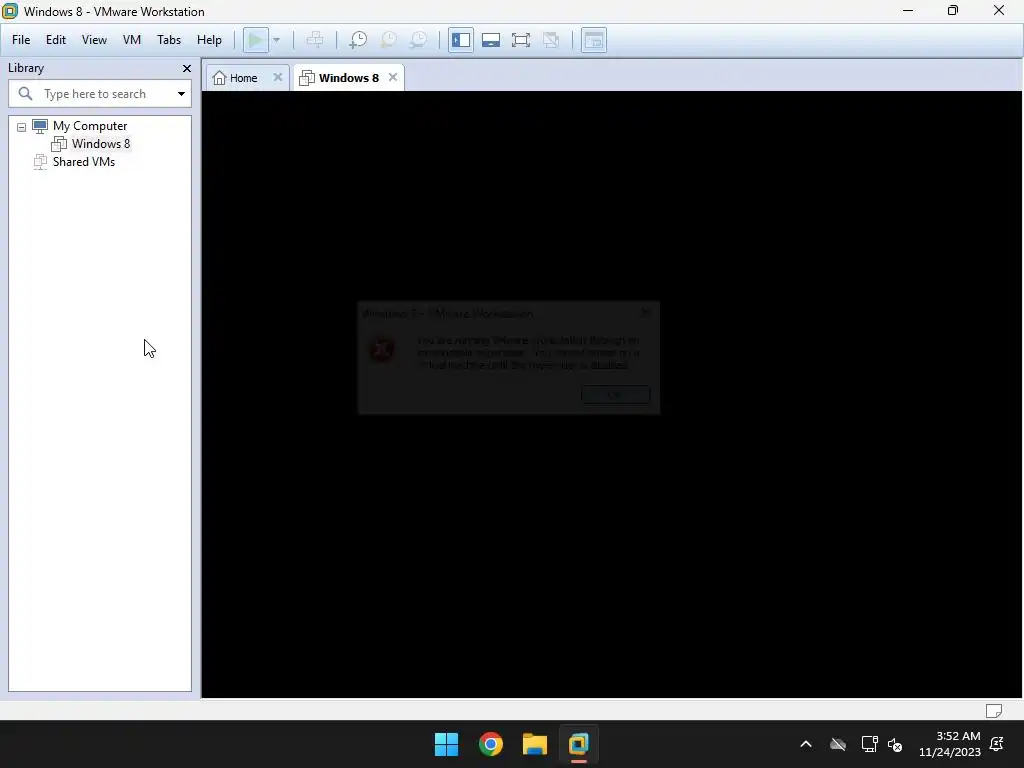
Task: Click the console view toolbar icon
Action: click(594, 40)
